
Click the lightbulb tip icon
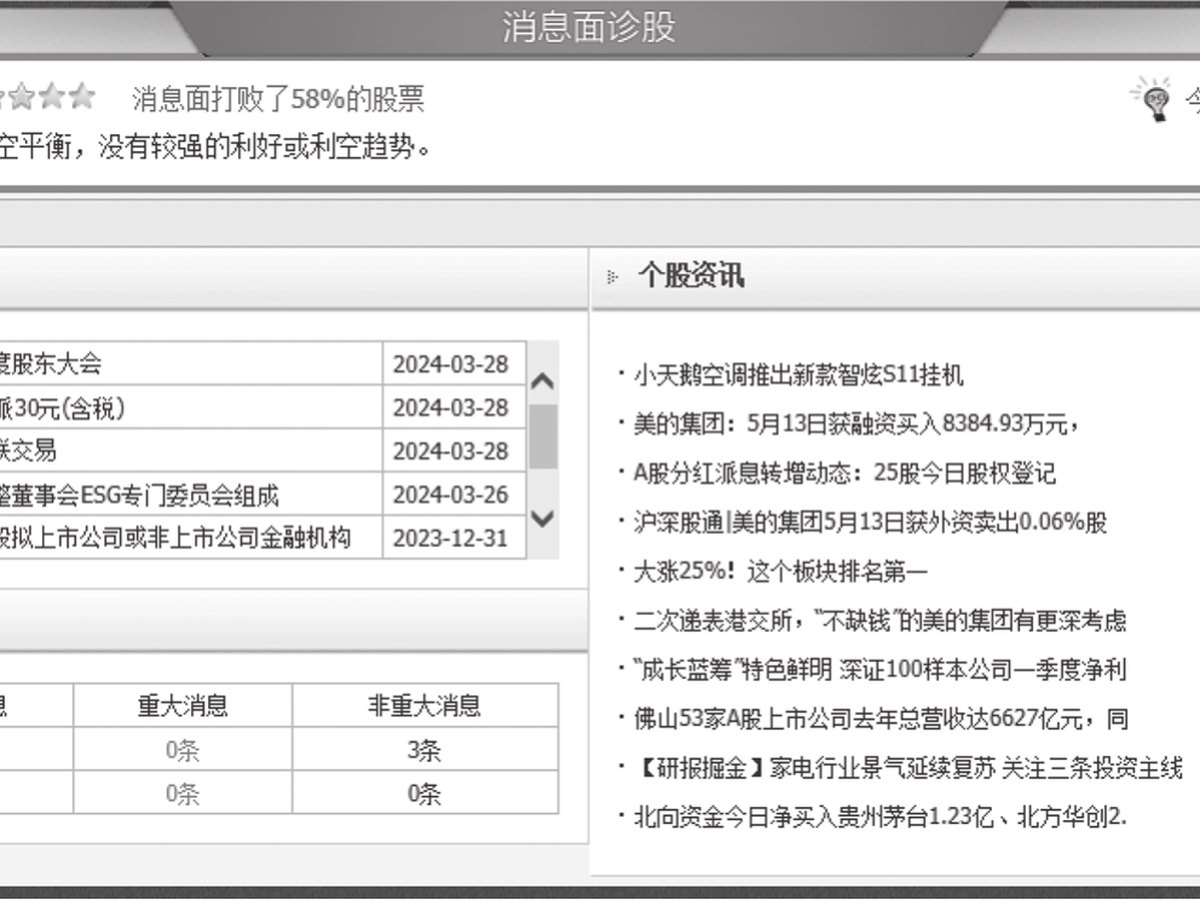(x=1153, y=99)
